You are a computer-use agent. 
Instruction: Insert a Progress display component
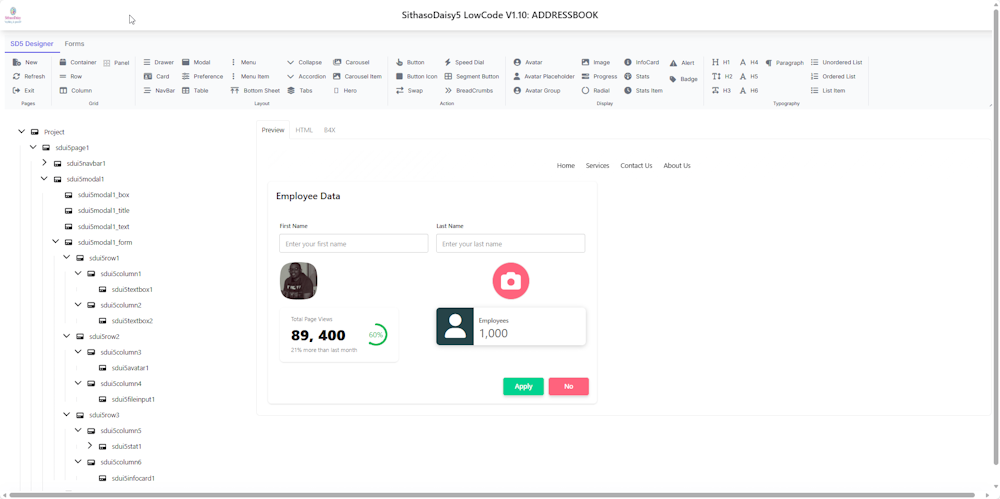599,77
